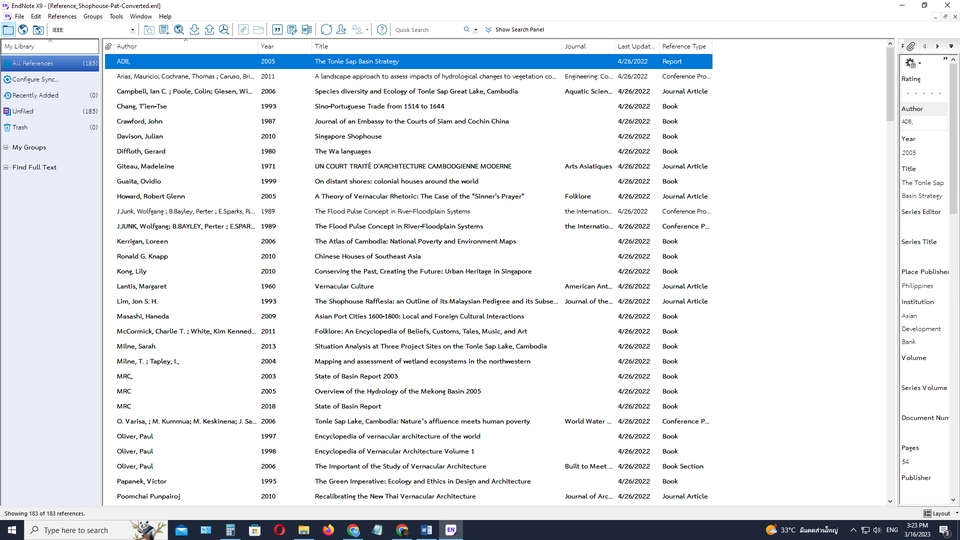Open Opera browser from the taskbar
960x540 pixels.
coord(279,530)
